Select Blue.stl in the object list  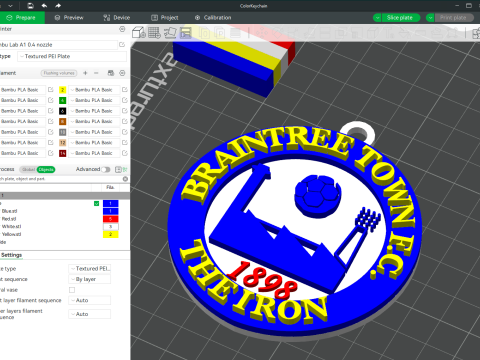9,211
